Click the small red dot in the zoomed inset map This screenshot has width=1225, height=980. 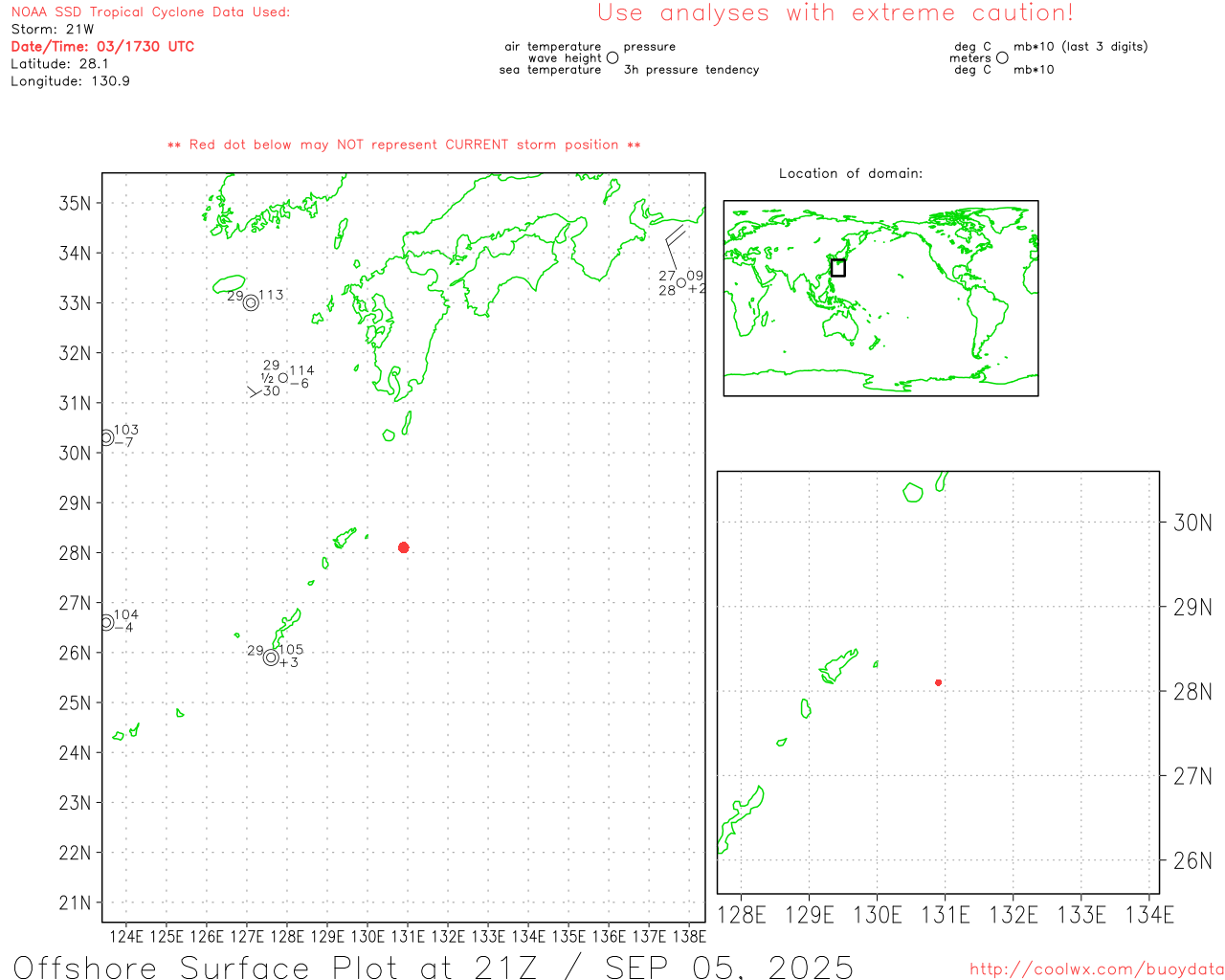(938, 682)
